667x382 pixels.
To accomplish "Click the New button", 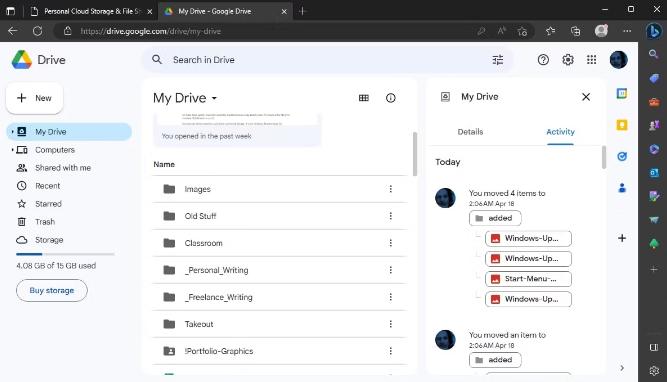I will (x=34, y=98).
